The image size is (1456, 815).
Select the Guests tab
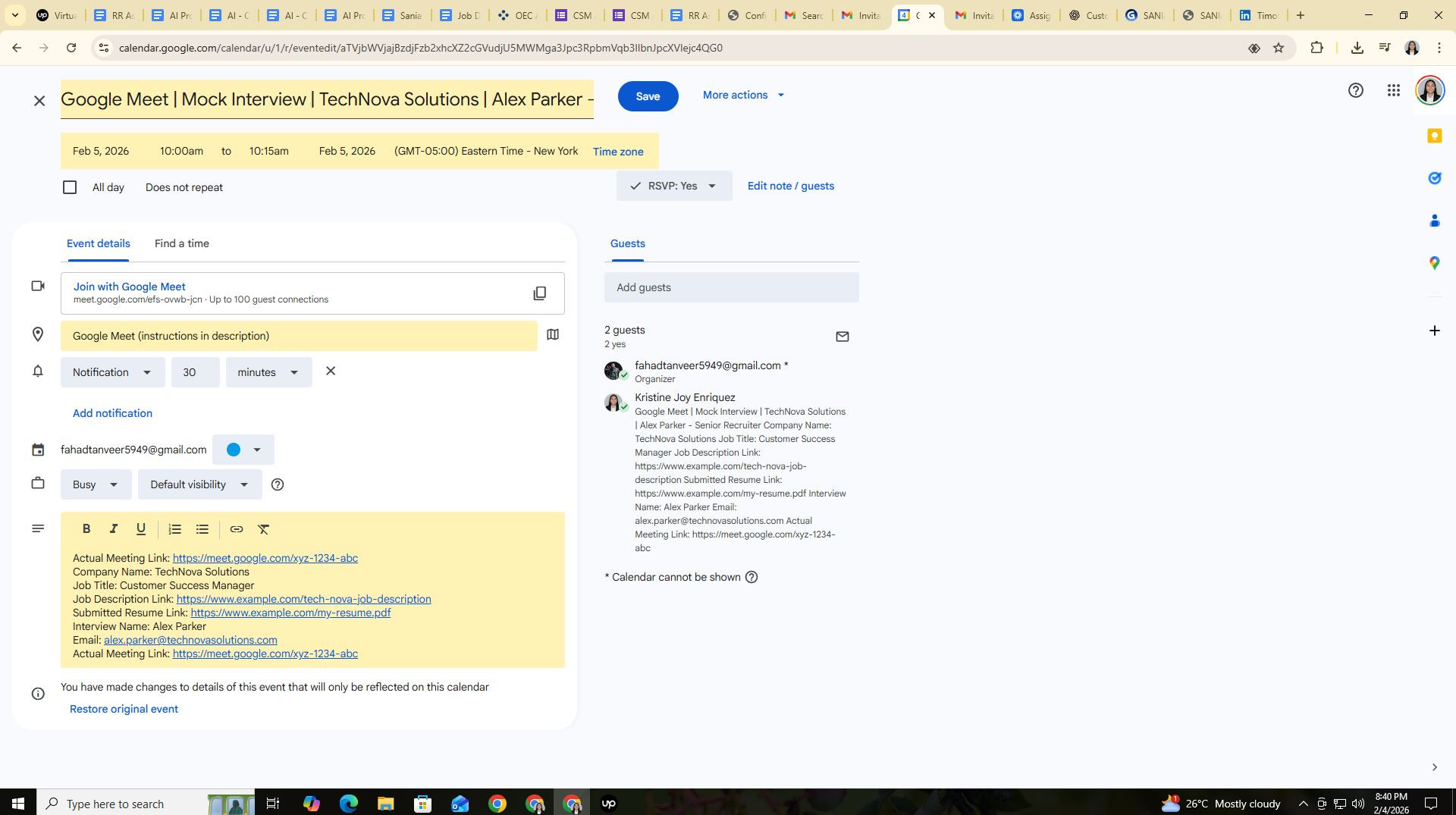(x=628, y=243)
